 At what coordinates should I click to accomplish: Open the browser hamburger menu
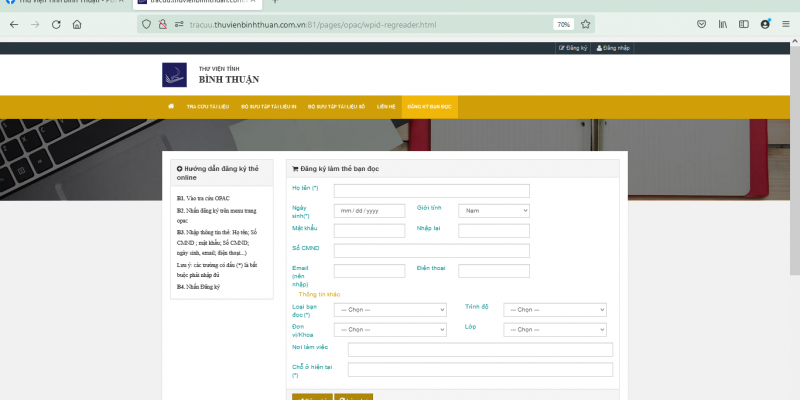point(786,24)
